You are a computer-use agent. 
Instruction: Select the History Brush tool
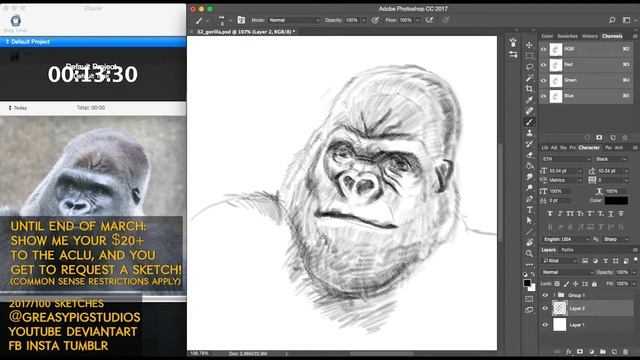point(529,144)
